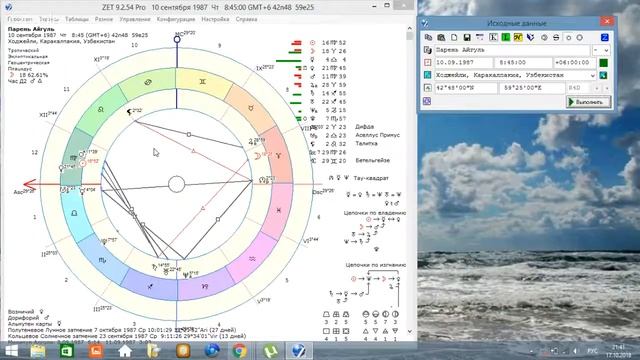Click the table list icon after the save icon
Screen dimensions: 640x360
click(480, 37)
